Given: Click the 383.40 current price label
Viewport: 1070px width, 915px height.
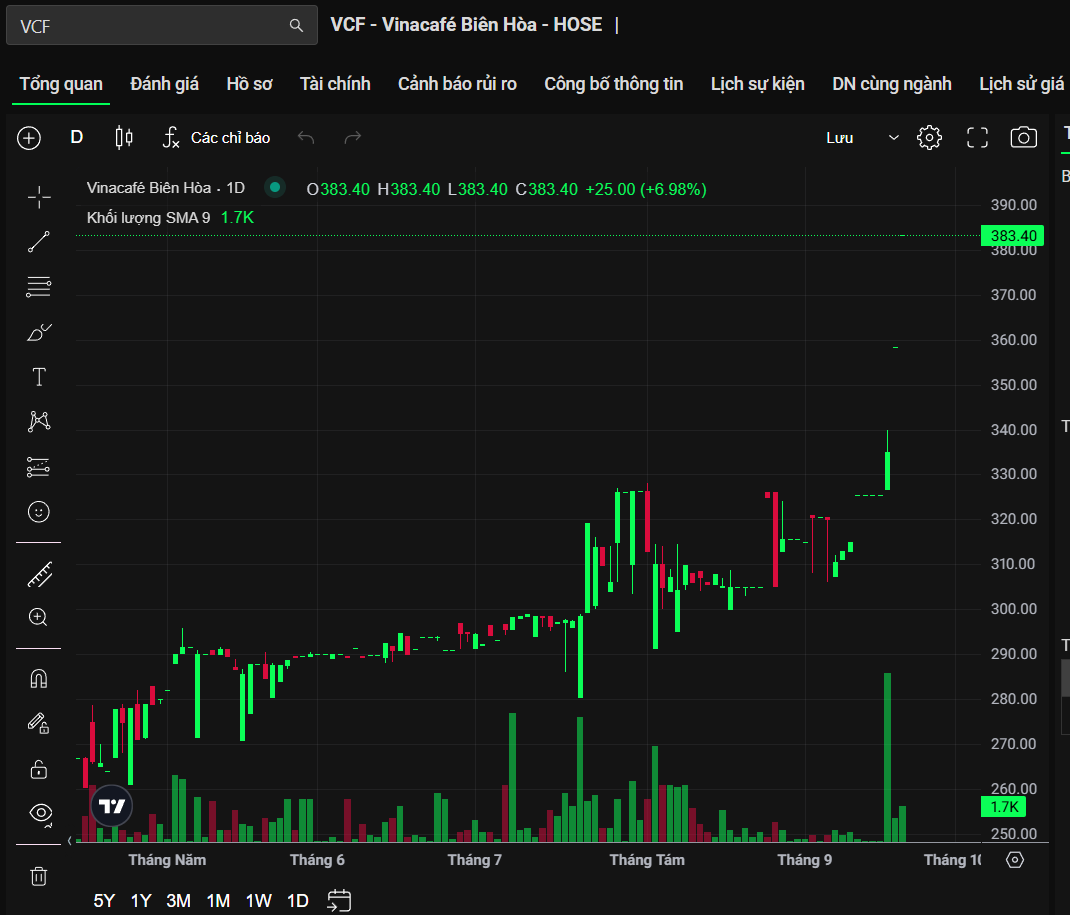Looking at the screenshot, I should (x=1013, y=236).
